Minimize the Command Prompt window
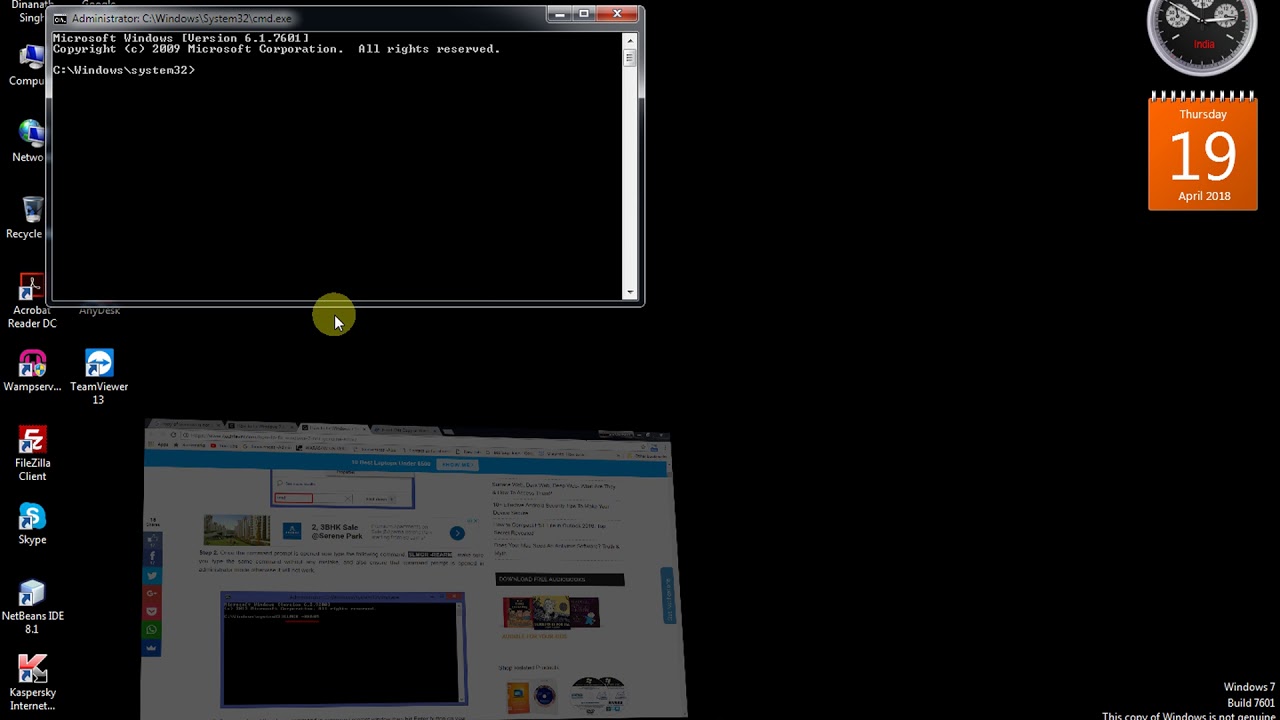1280x720 pixels. [560, 14]
